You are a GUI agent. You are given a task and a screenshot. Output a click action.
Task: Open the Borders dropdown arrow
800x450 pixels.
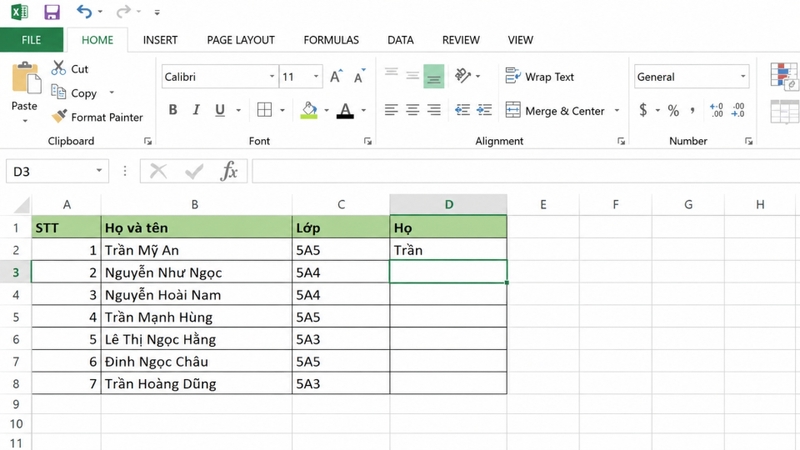282,110
